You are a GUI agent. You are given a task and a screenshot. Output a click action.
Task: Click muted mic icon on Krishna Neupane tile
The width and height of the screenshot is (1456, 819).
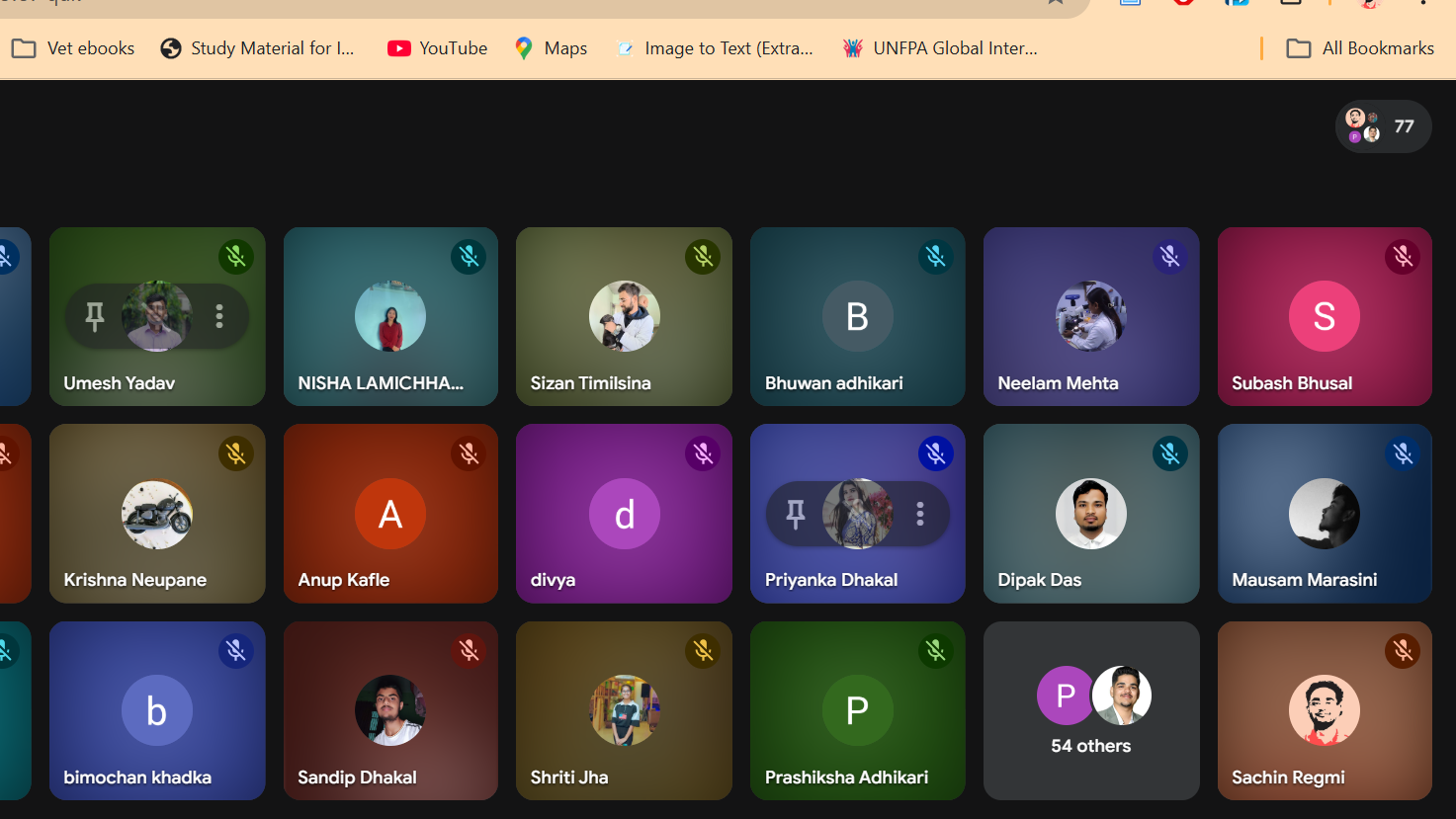pyautogui.click(x=236, y=453)
